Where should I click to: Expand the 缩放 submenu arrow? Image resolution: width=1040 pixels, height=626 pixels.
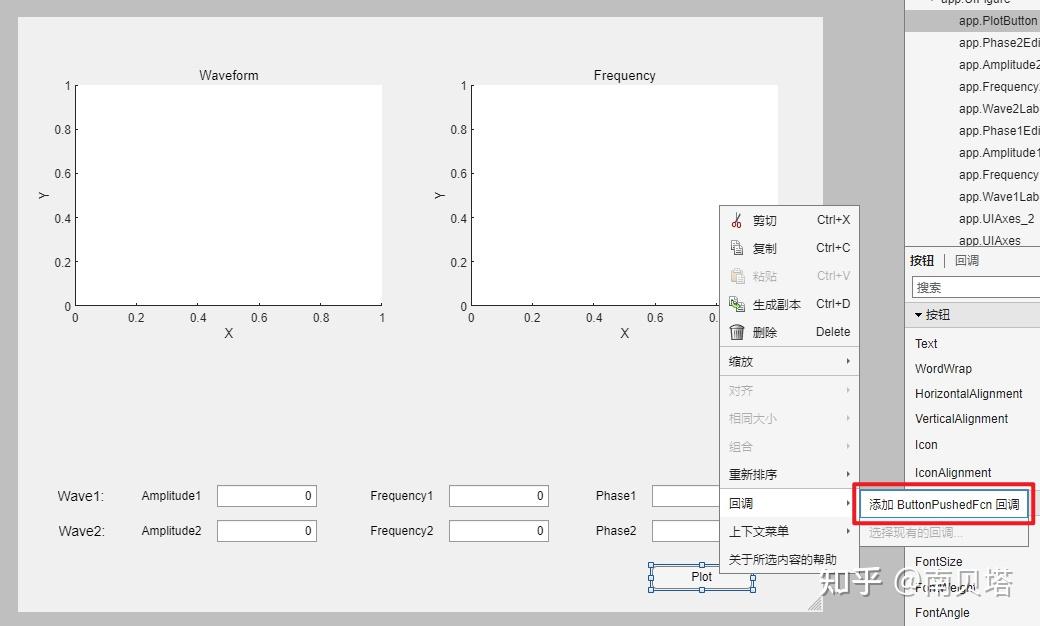[x=848, y=361]
